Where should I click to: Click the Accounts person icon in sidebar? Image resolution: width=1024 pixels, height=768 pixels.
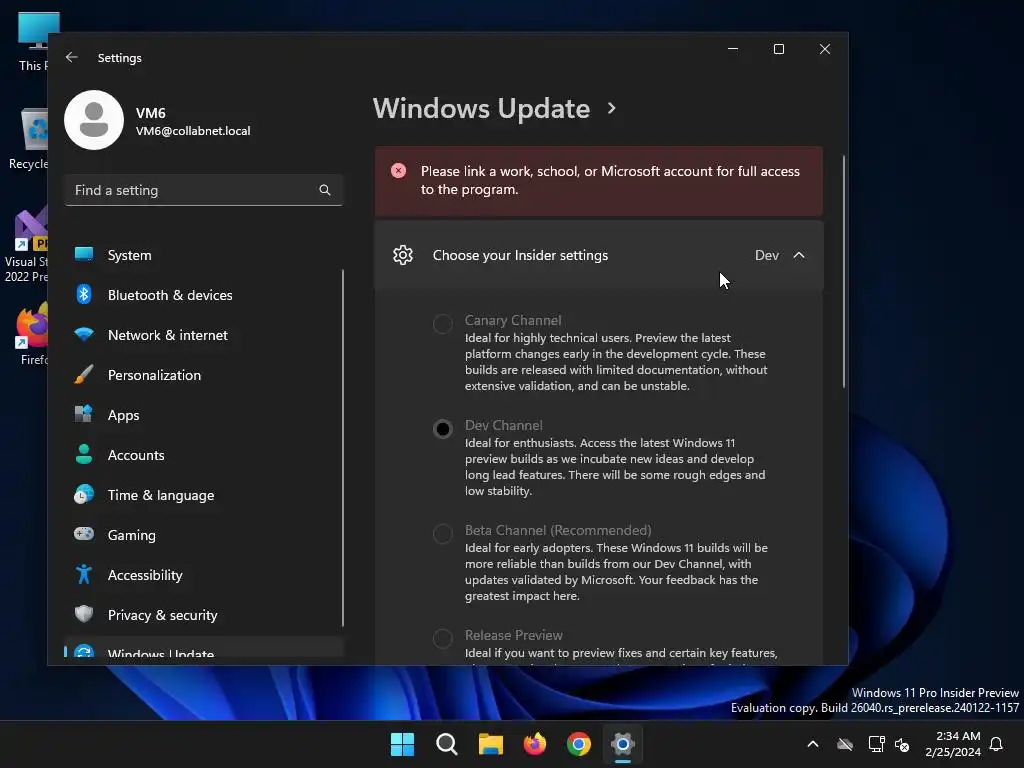tap(84, 455)
